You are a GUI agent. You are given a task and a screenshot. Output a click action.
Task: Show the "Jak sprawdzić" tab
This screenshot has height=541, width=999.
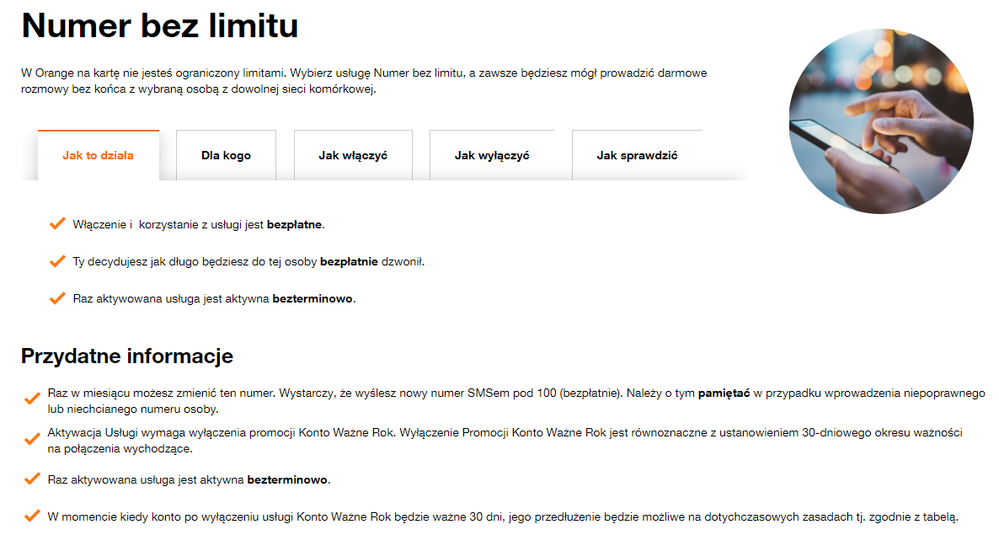click(638, 156)
